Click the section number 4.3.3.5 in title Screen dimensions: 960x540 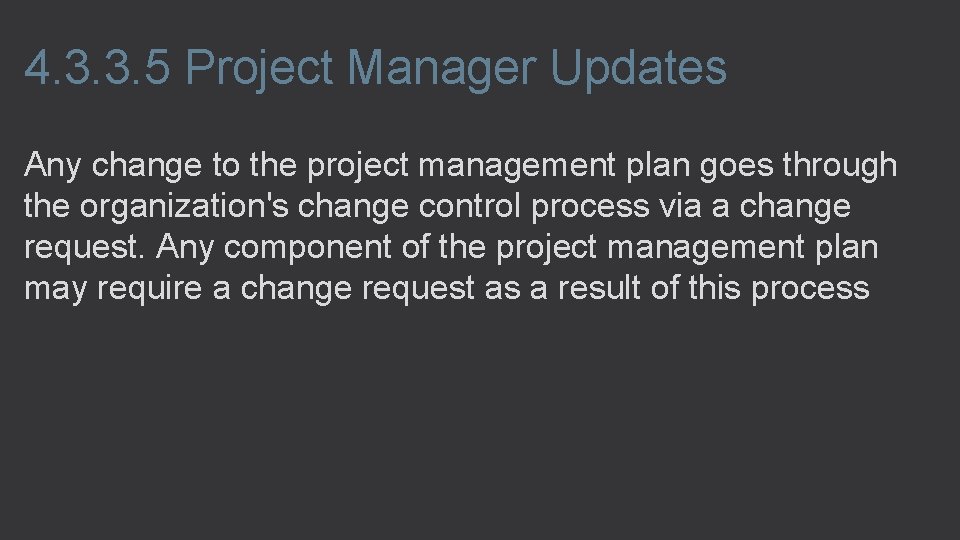pyautogui.click(x=97, y=67)
